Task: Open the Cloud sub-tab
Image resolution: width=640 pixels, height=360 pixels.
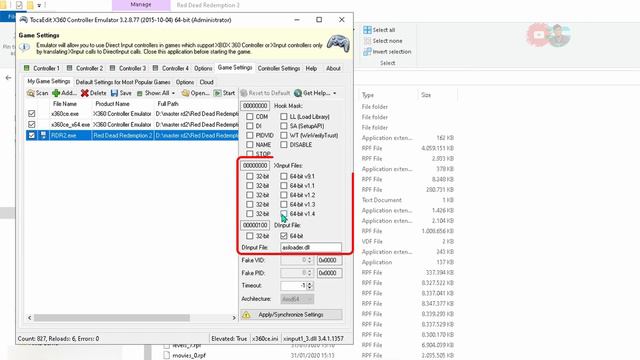Action: [x=207, y=82]
